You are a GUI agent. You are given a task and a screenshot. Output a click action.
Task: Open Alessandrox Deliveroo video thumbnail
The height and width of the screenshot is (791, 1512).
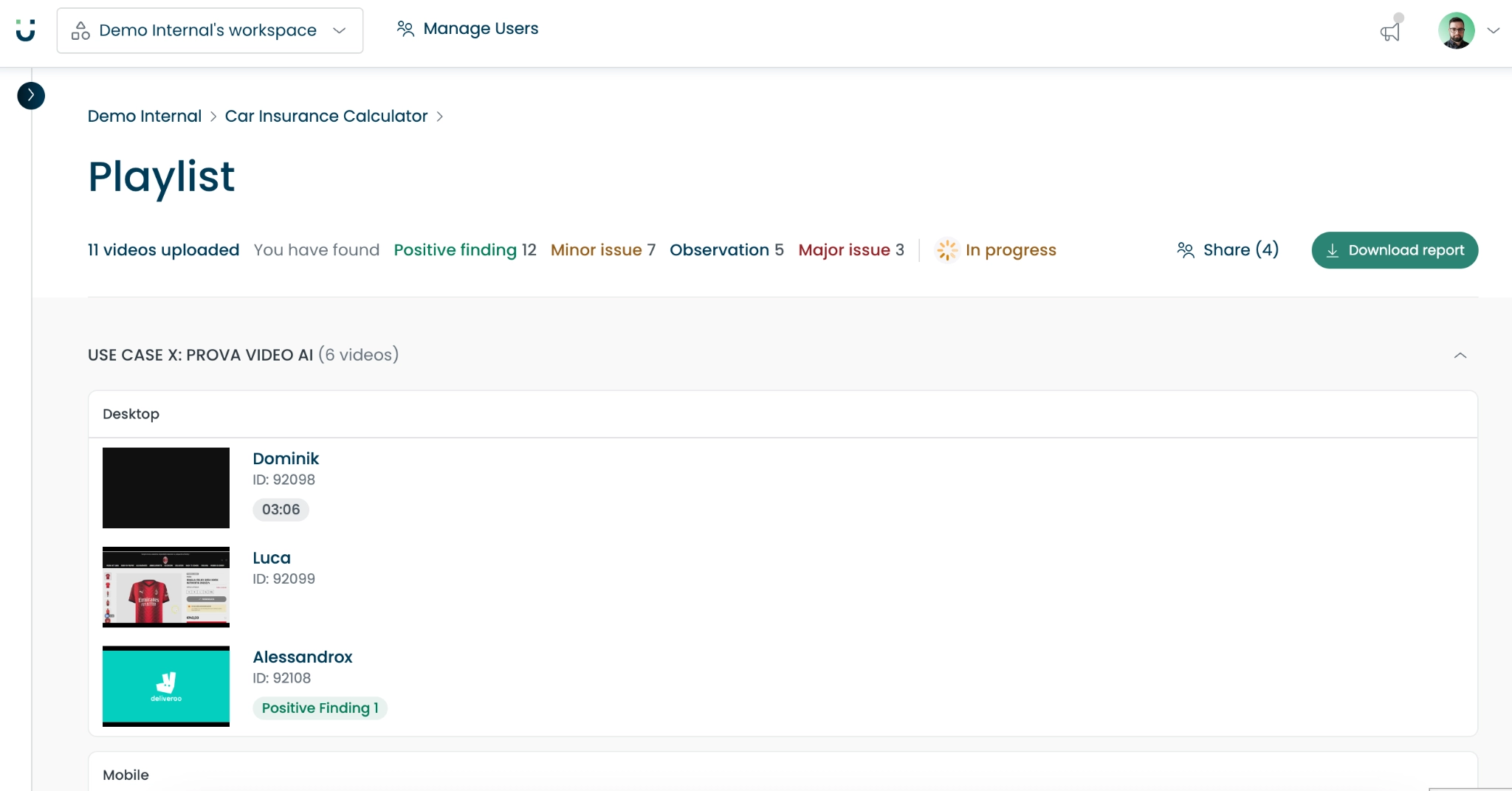click(x=166, y=686)
